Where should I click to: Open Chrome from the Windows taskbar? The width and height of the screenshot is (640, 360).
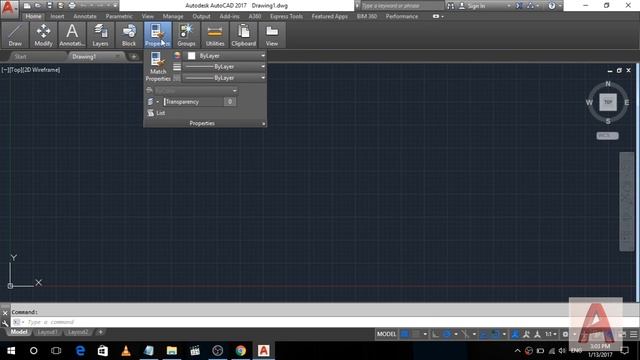[x=241, y=351]
